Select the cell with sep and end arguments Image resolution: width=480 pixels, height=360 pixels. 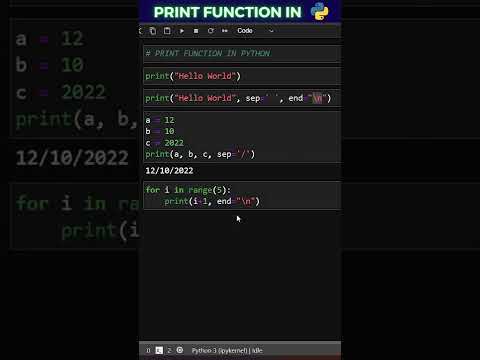coord(242,98)
